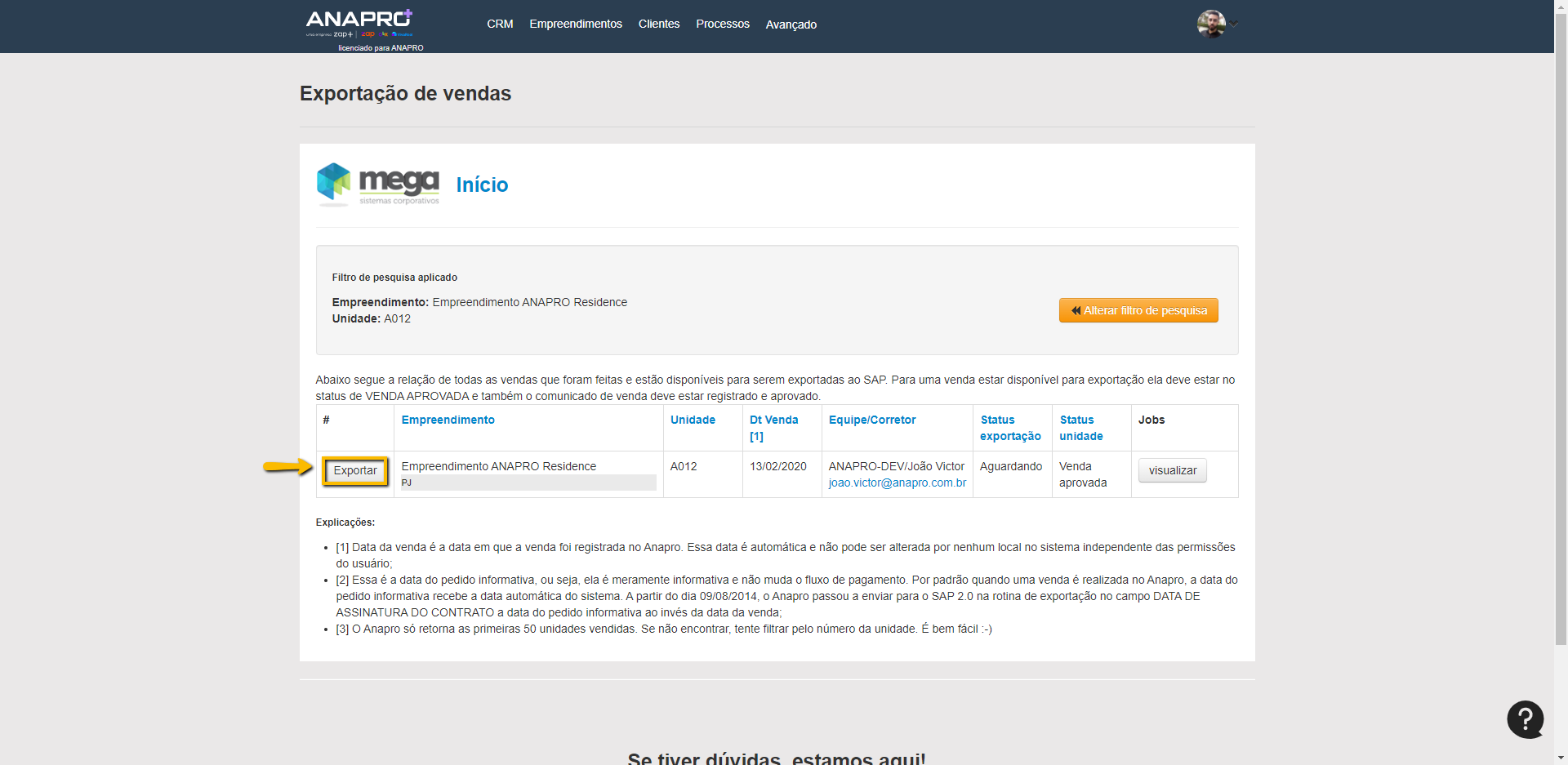
Task: Sort by Dt Venda column header
Action: (773, 420)
